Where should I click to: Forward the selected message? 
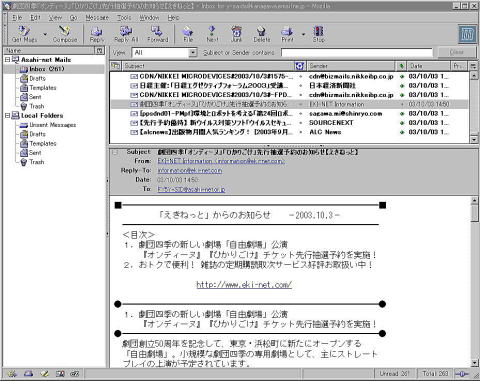click(157, 34)
